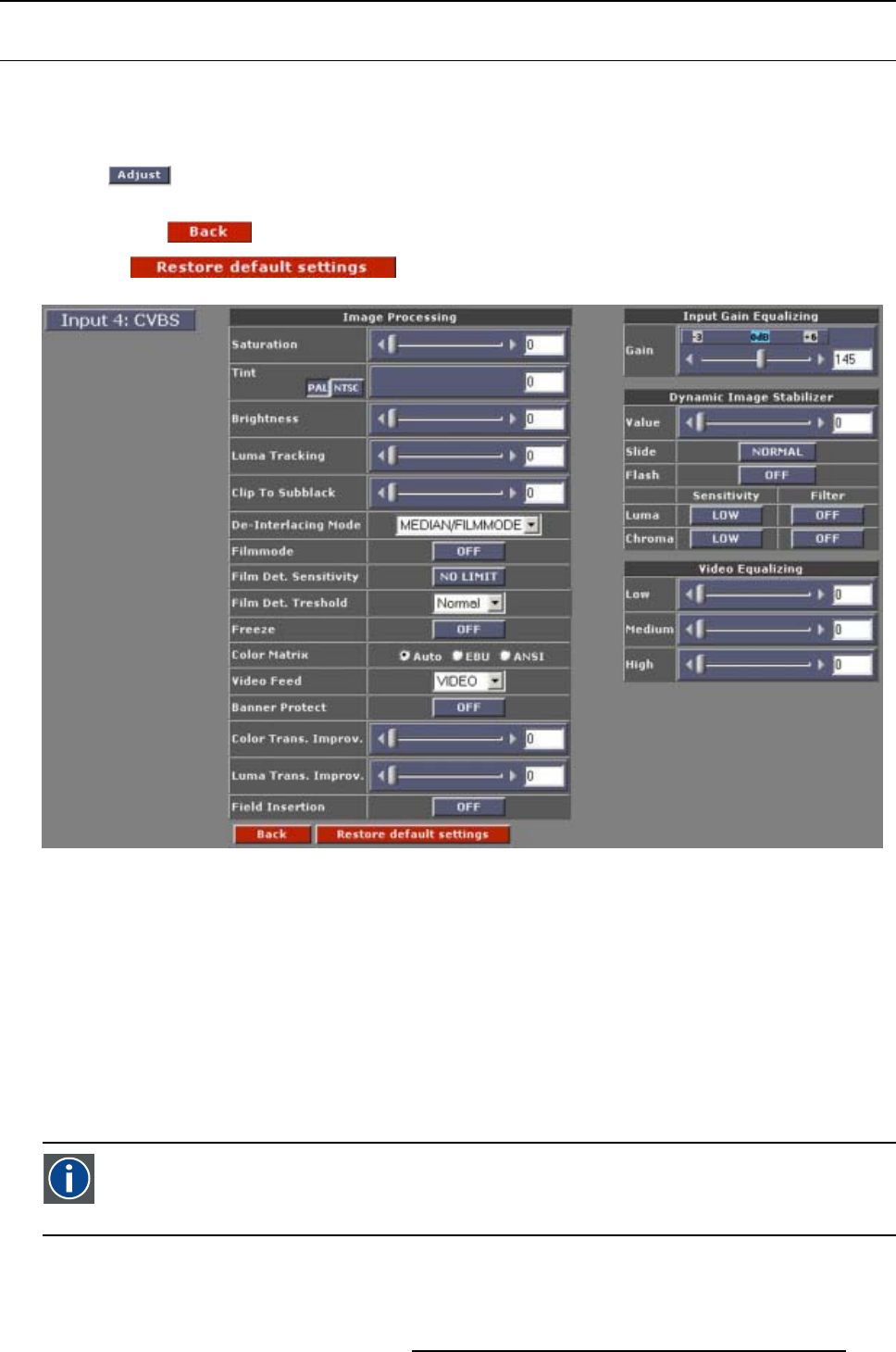The width and height of the screenshot is (896, 1352).
Task: Click the Gain slider right arrow
Action: click(x=821, y=358)
